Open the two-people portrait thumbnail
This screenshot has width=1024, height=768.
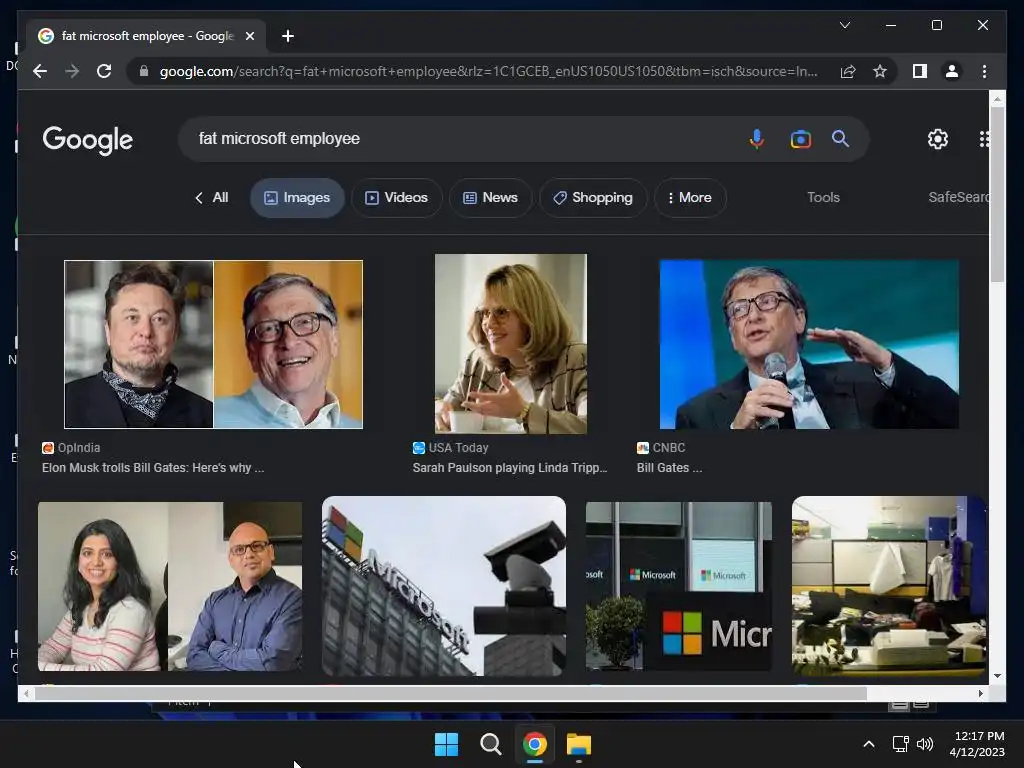pyautogui.click(x=170, y=586)
